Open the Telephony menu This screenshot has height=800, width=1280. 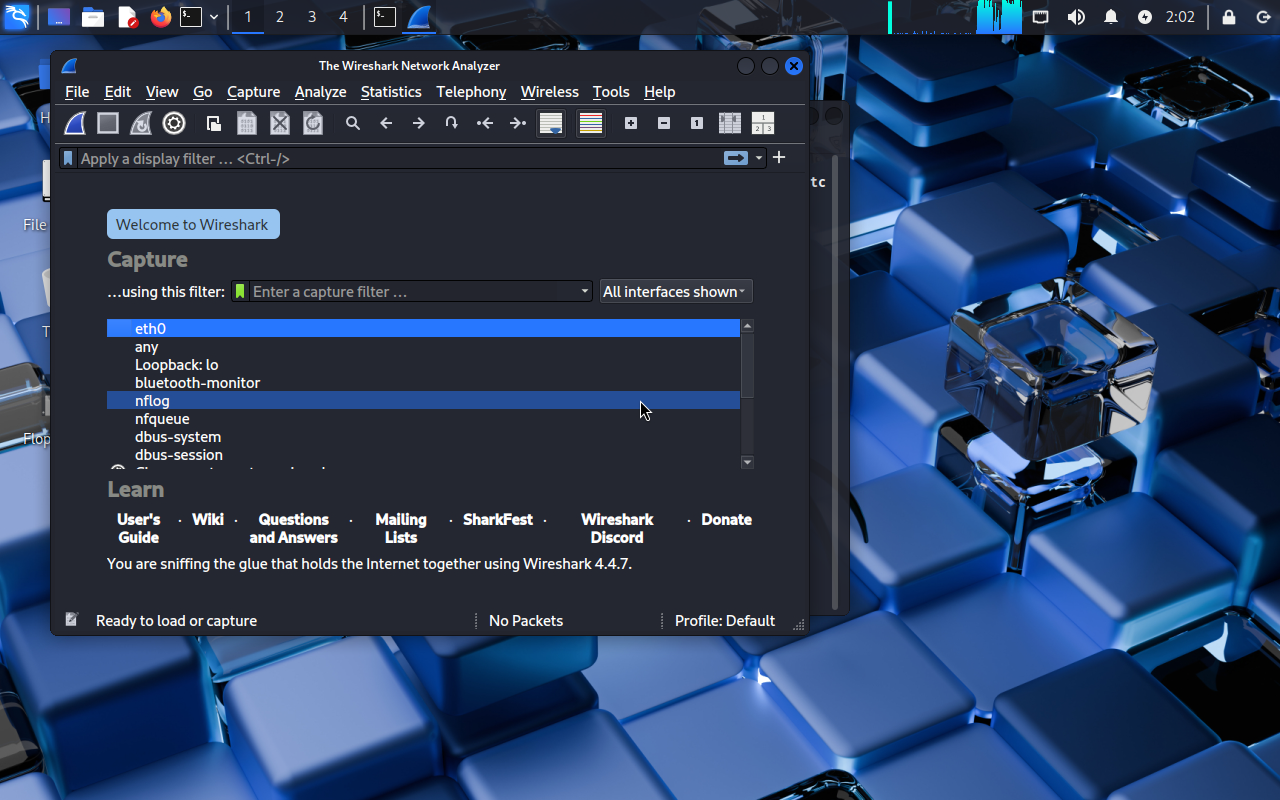[x=471, y=91]
